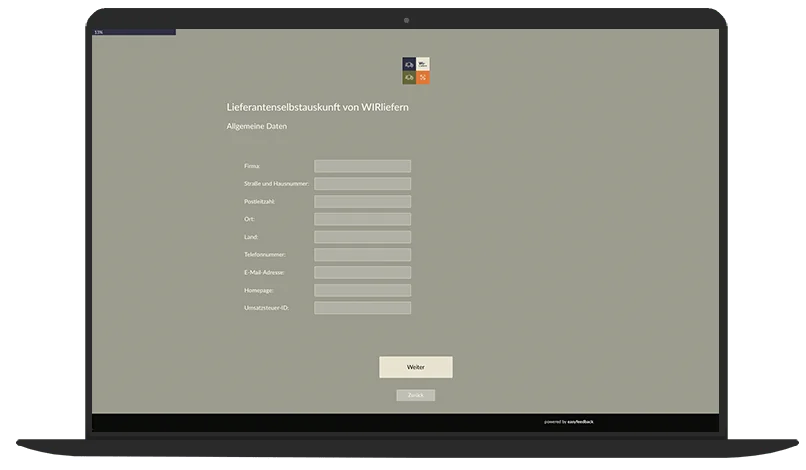The height and width of the screenshot is (470, 806).
Task: Click the Telefonnummer input box
Action: [362, 255]
